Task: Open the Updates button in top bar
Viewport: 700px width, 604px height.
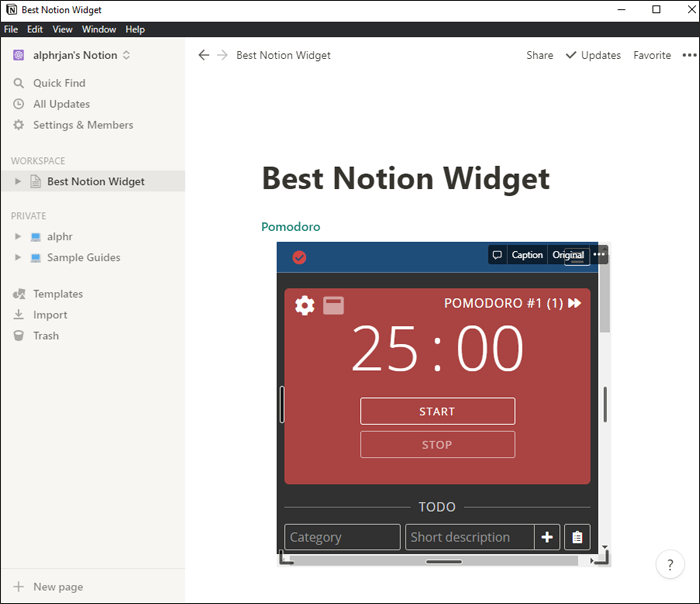Action: tap(593, 55)
